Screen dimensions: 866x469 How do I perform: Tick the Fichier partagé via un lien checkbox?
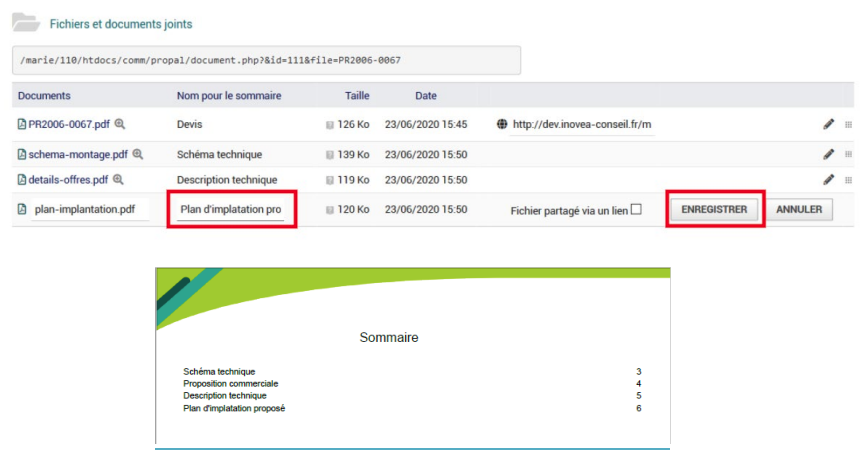coord(636,209)
